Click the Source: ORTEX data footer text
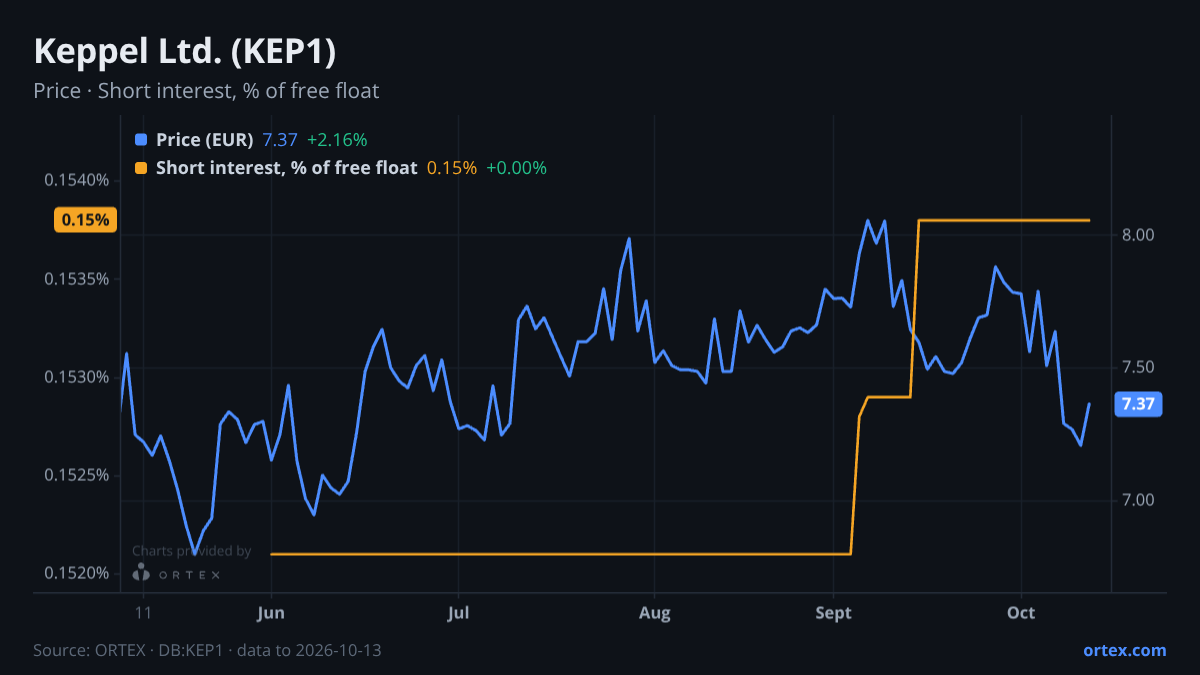Viewport: 1200px width, 675px height. tap(207, 650)
